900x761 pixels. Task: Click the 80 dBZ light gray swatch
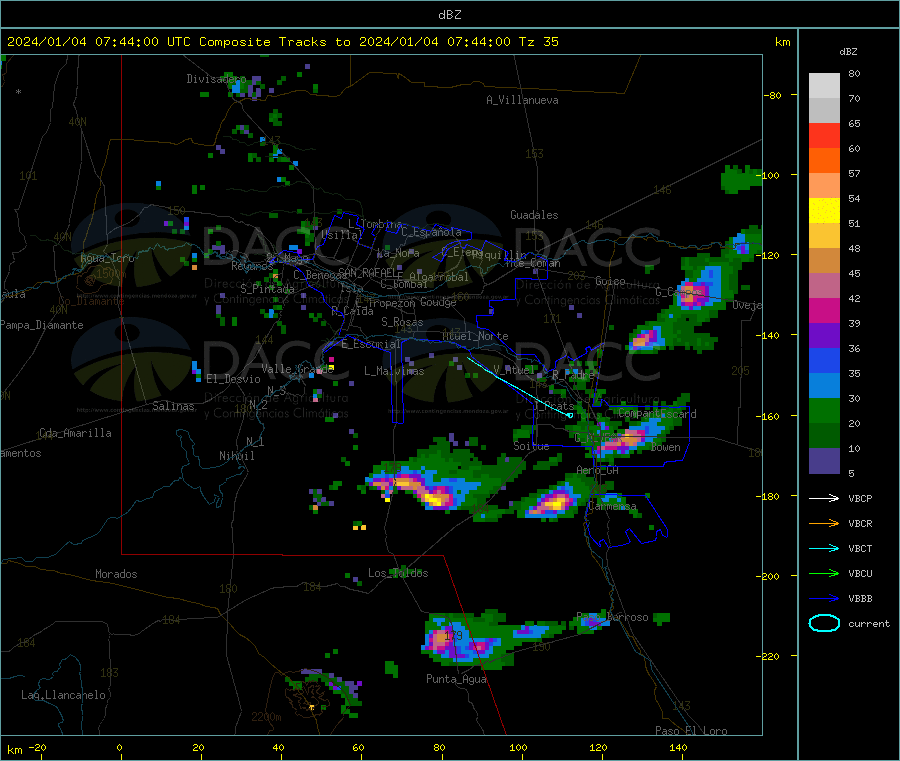[824, 86]
